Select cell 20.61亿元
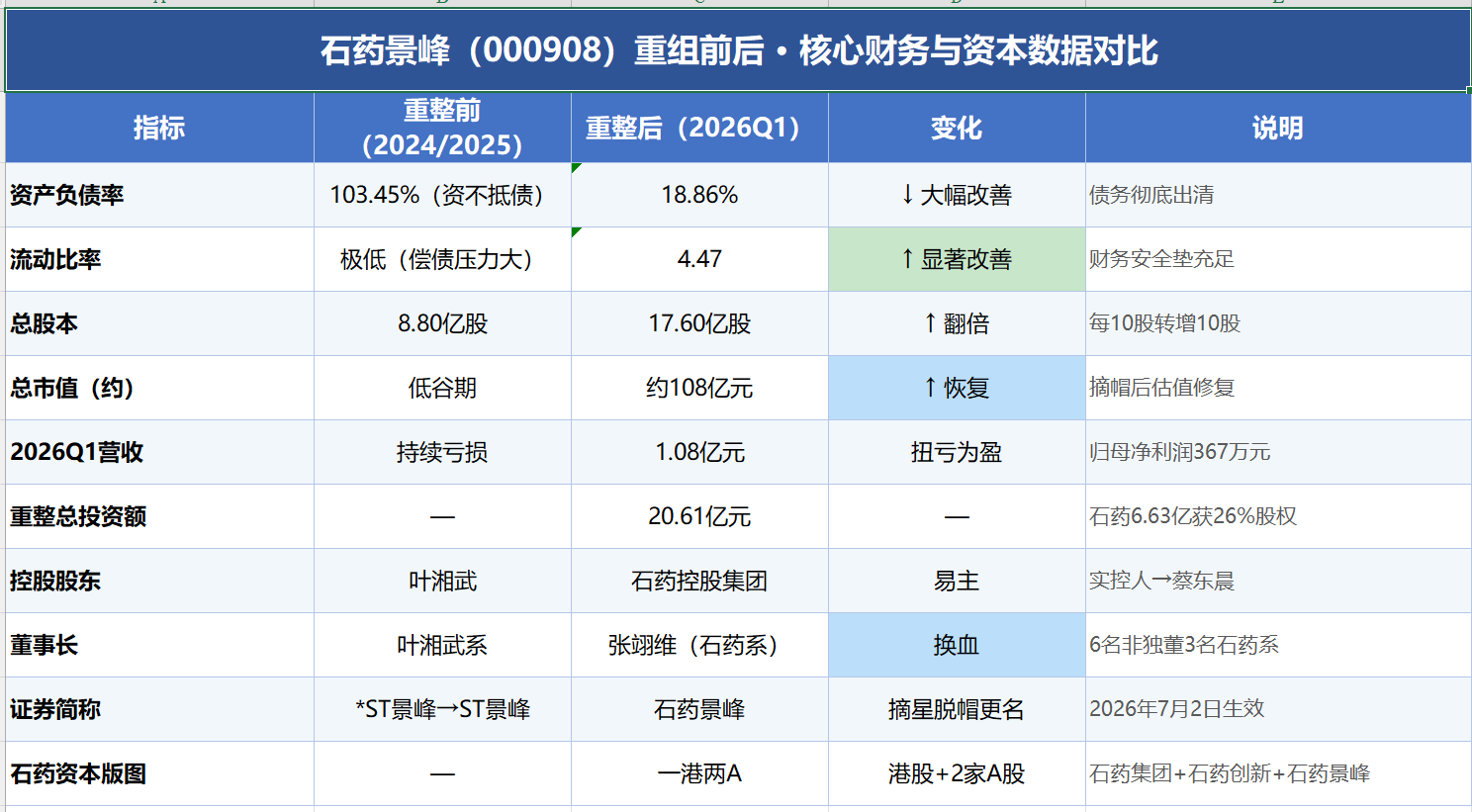The image size is (1472, 812). click(x=699, y=516)
